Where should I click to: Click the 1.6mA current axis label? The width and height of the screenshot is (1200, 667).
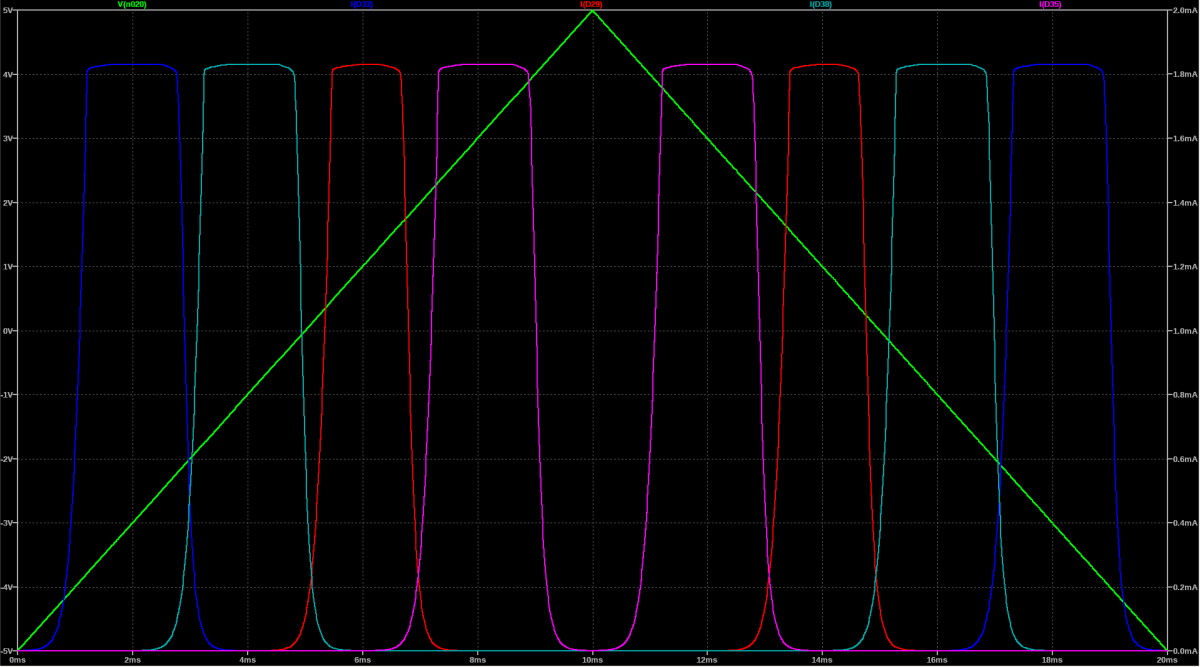click(1184, 138)
